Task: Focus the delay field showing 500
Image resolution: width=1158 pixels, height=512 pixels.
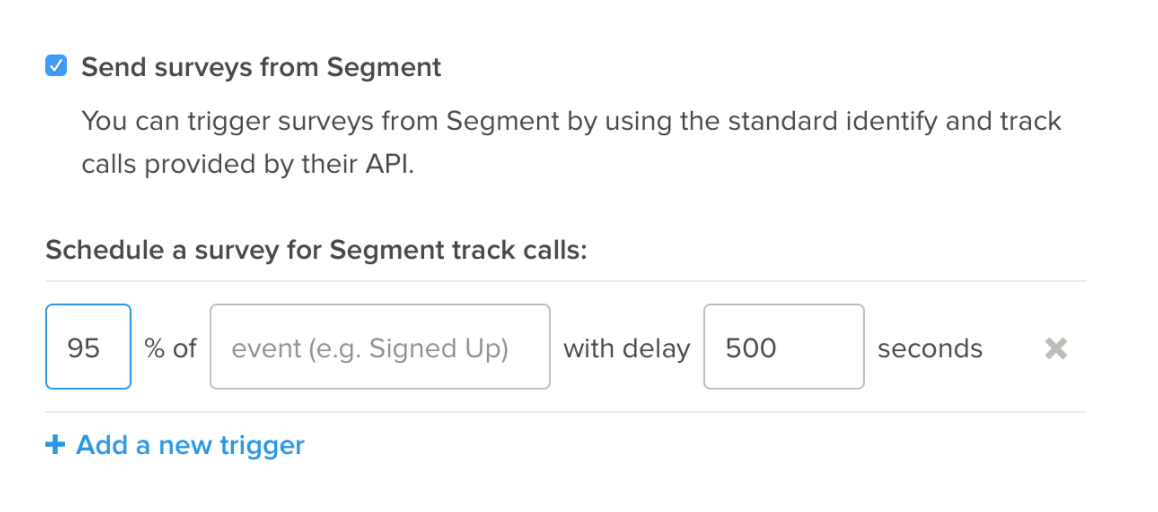Action: point(784,347)
